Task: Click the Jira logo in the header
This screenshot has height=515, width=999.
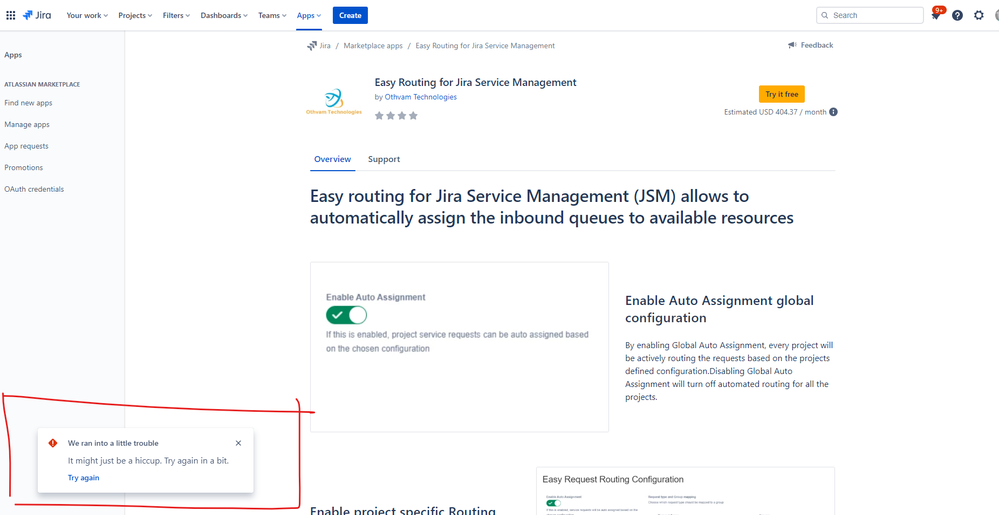Action: click(38, 15)
